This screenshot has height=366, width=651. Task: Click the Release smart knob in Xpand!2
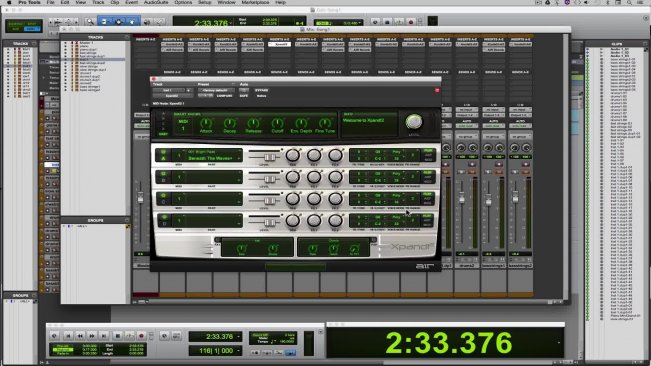pos(253,123)
